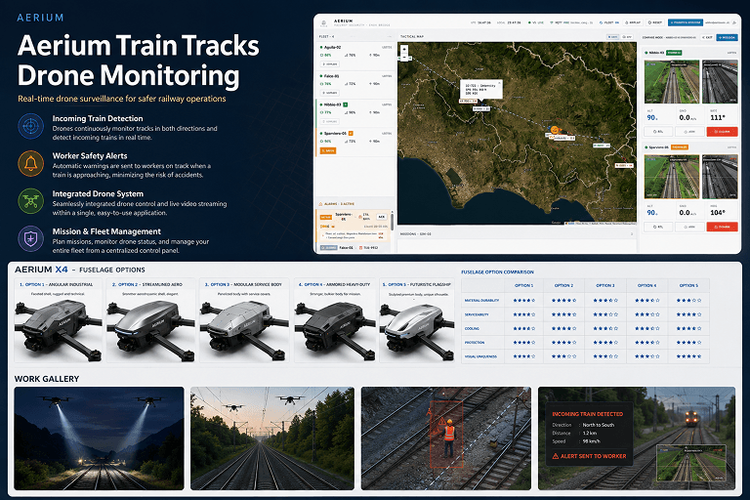Collapse the Alarms section header
Screen dimensions: 750x500
click(355, 204)
